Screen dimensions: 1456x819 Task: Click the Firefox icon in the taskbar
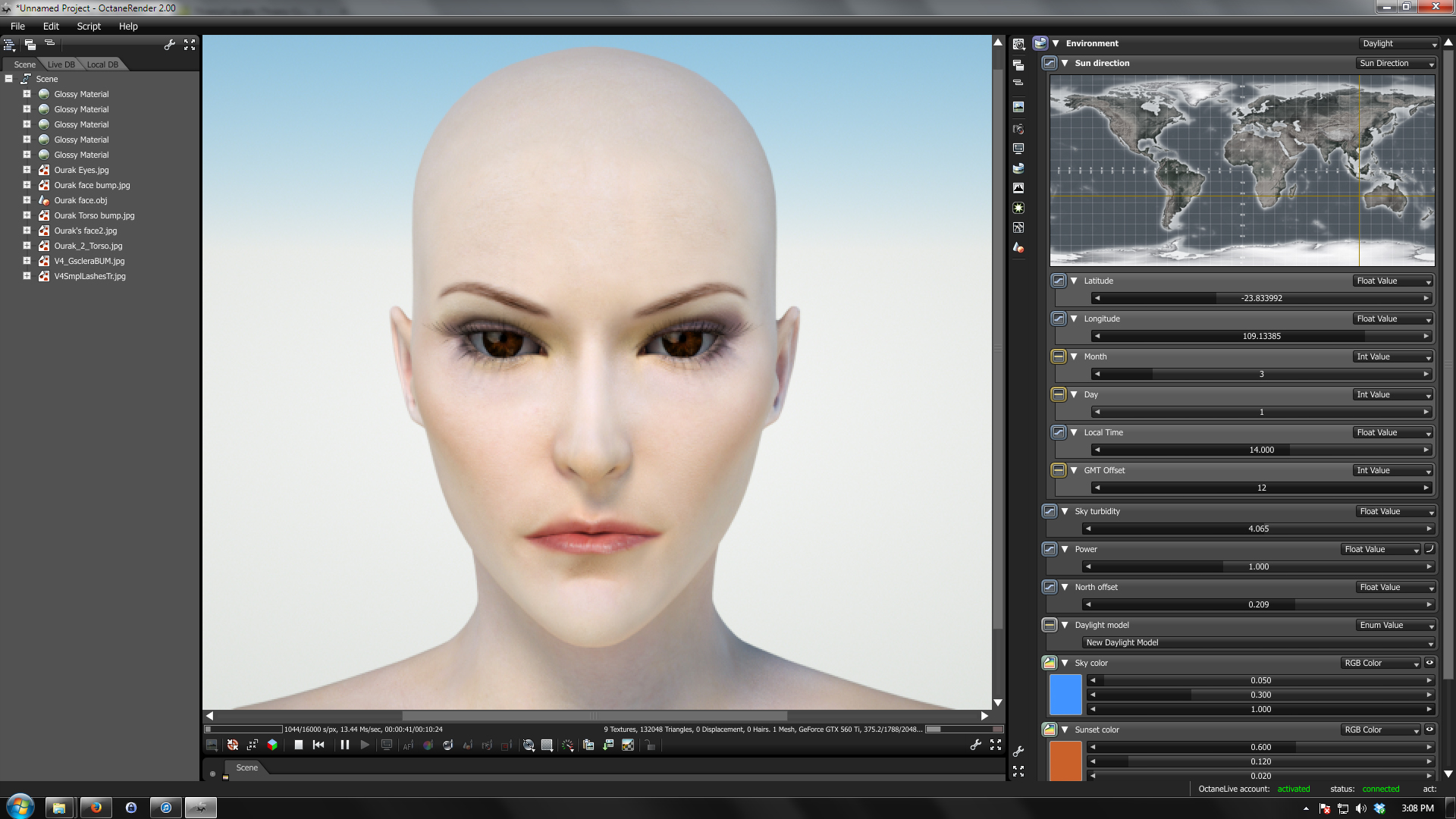(96, 808)
